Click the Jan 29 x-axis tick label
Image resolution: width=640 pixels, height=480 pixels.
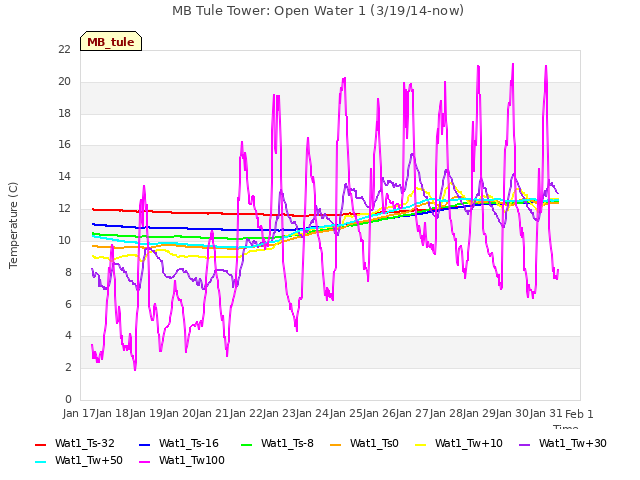click(481, 413)
